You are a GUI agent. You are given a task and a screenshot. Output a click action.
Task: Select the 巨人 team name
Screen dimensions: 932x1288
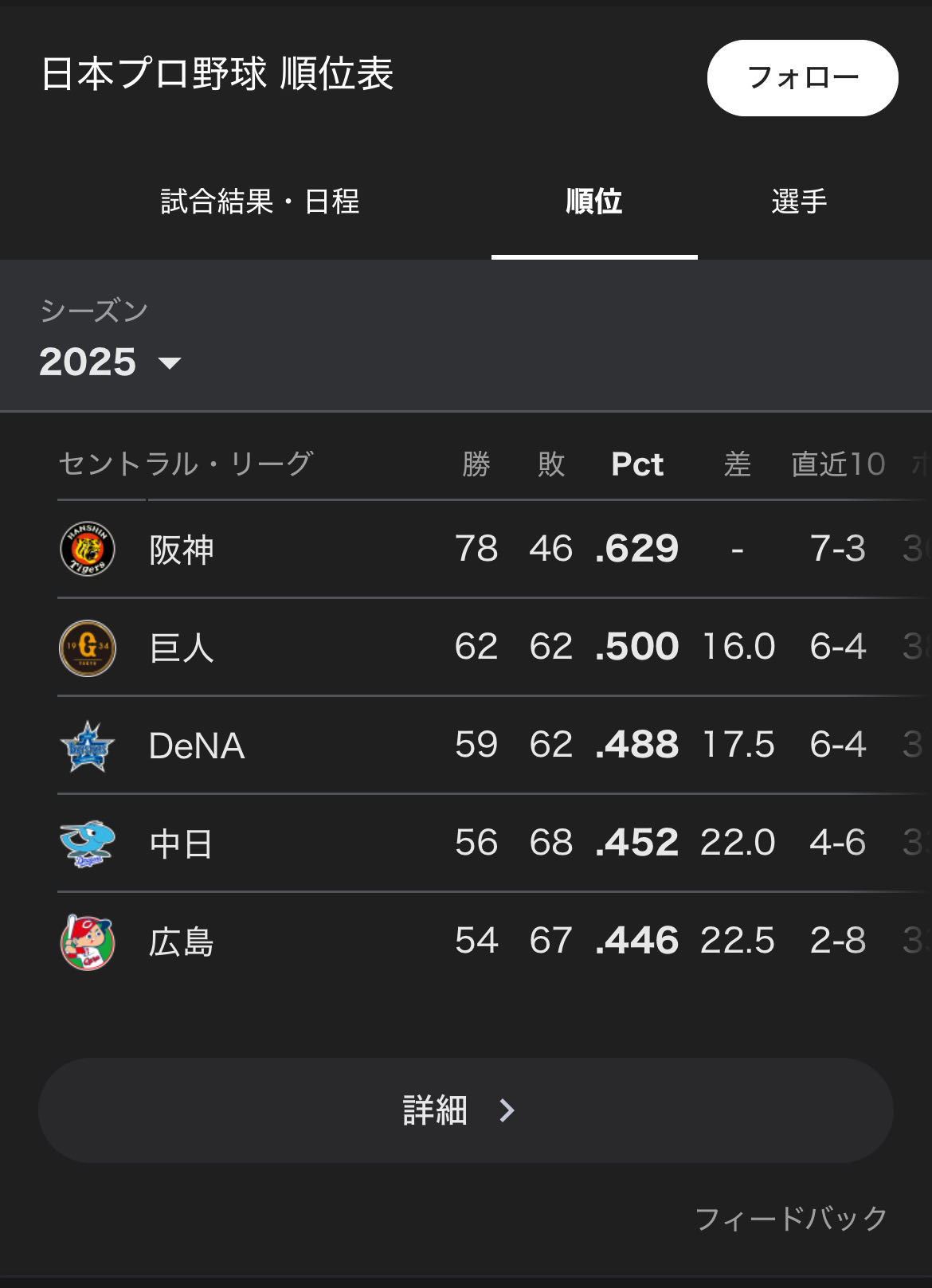coord(182,648)
